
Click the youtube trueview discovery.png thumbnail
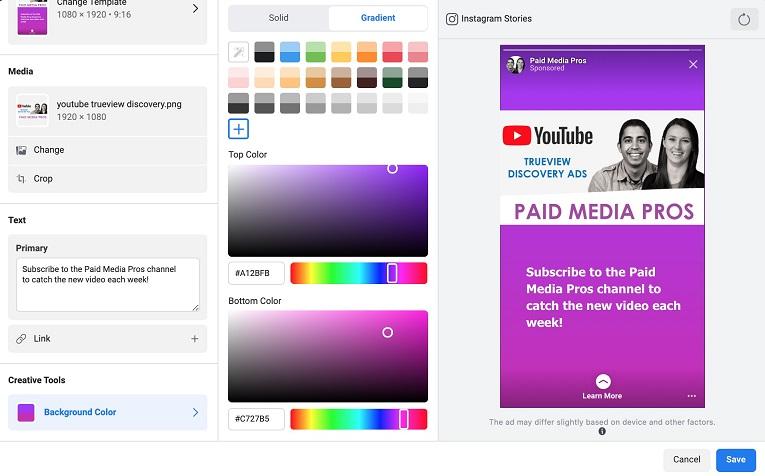(x=32, y=110)
